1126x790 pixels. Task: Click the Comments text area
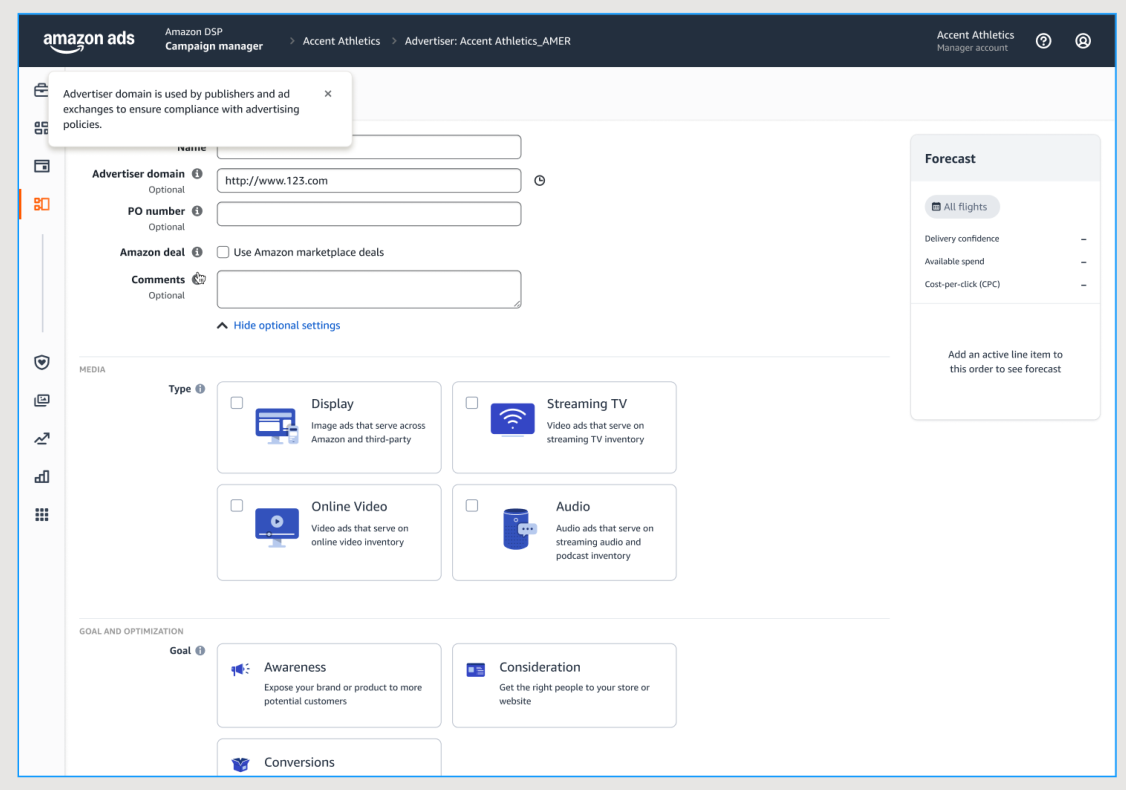click(x=369, y=289)
